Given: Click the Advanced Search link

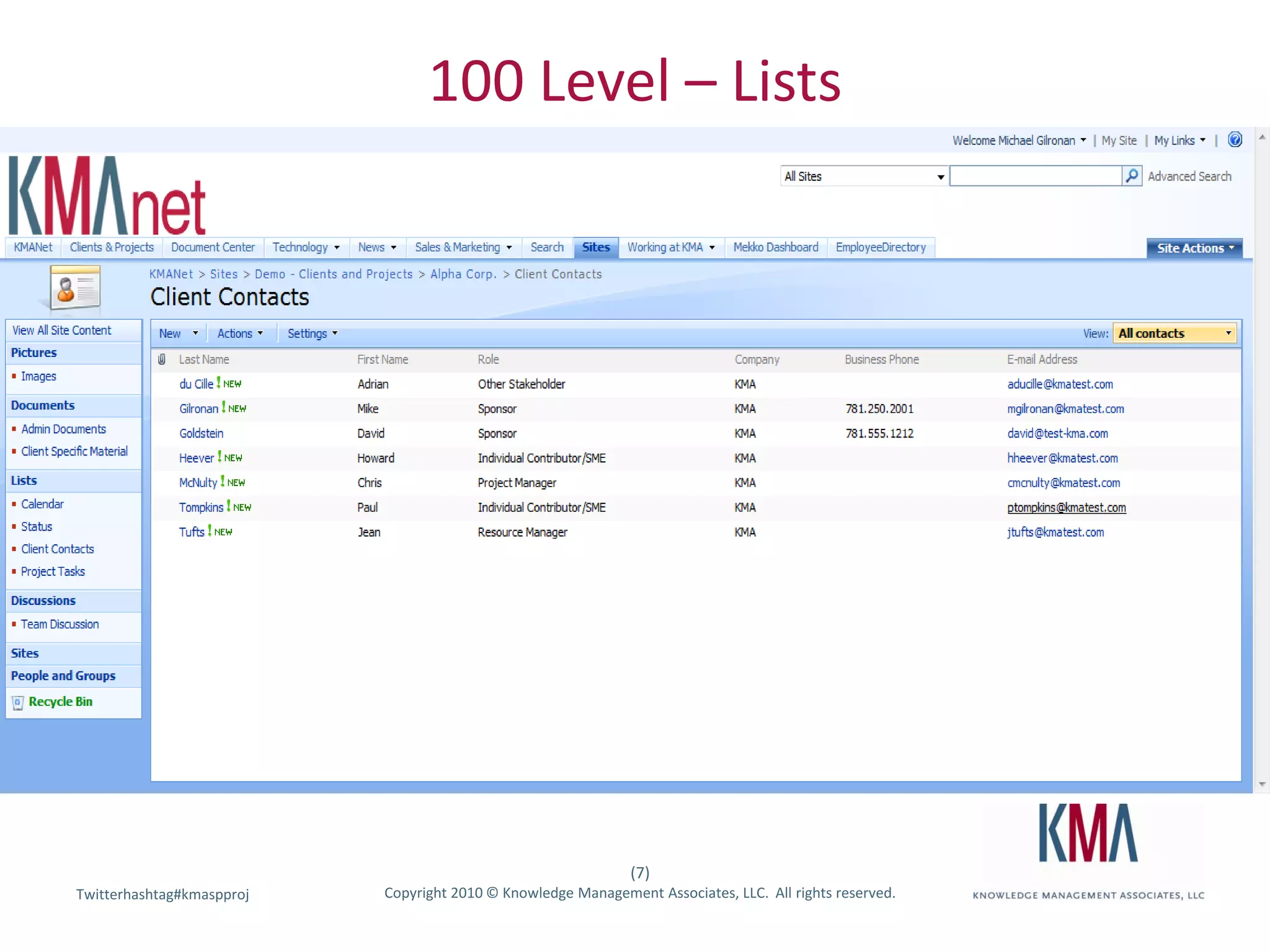Looking at the screenshot, I should click(1189, 177).
